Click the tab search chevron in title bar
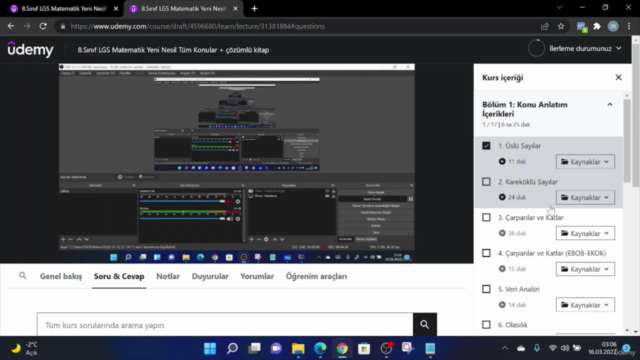 click(x=560, y=7)
